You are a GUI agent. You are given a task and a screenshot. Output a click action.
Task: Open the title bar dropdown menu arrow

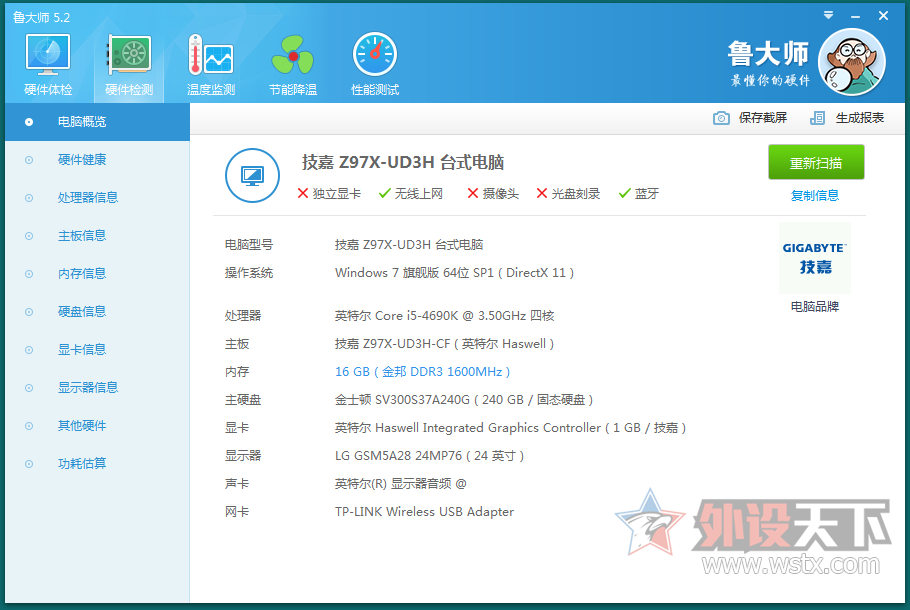tap(829, 15)
